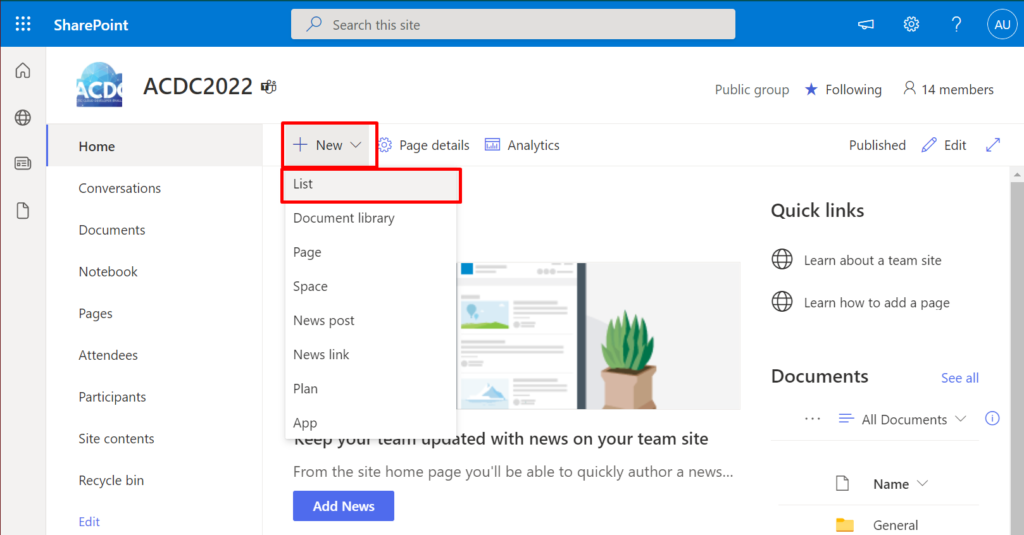Open the Documents ellipsis more options
This screenshot has height=535, width=1024.
click(x=812, y=419)
